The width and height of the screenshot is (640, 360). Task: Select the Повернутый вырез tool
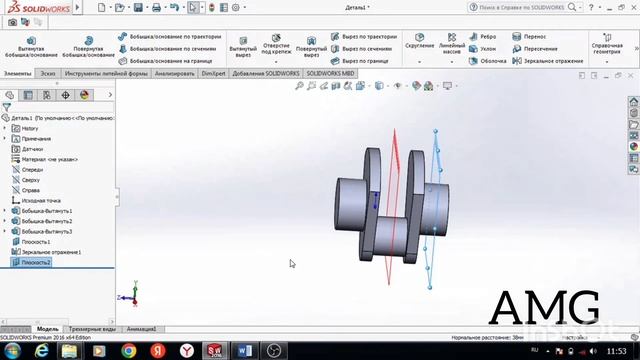pos(311,47)
